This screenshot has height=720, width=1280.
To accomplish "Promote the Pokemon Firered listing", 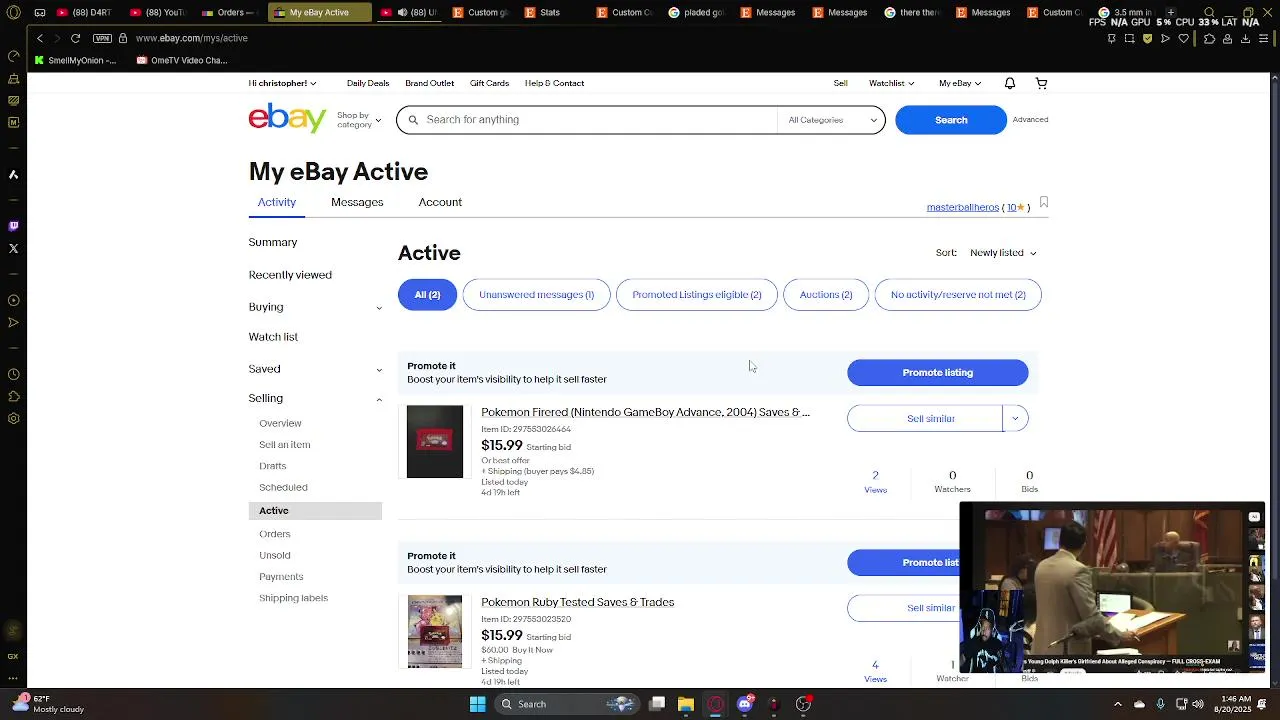I will point(937,372).
